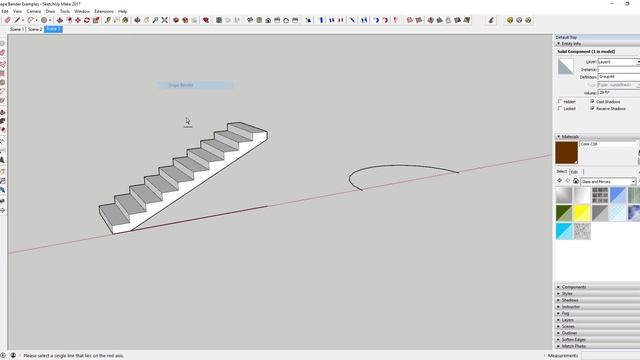Select the Scale tool
Screen dimensions: 640x360
(x=96, y=20)
